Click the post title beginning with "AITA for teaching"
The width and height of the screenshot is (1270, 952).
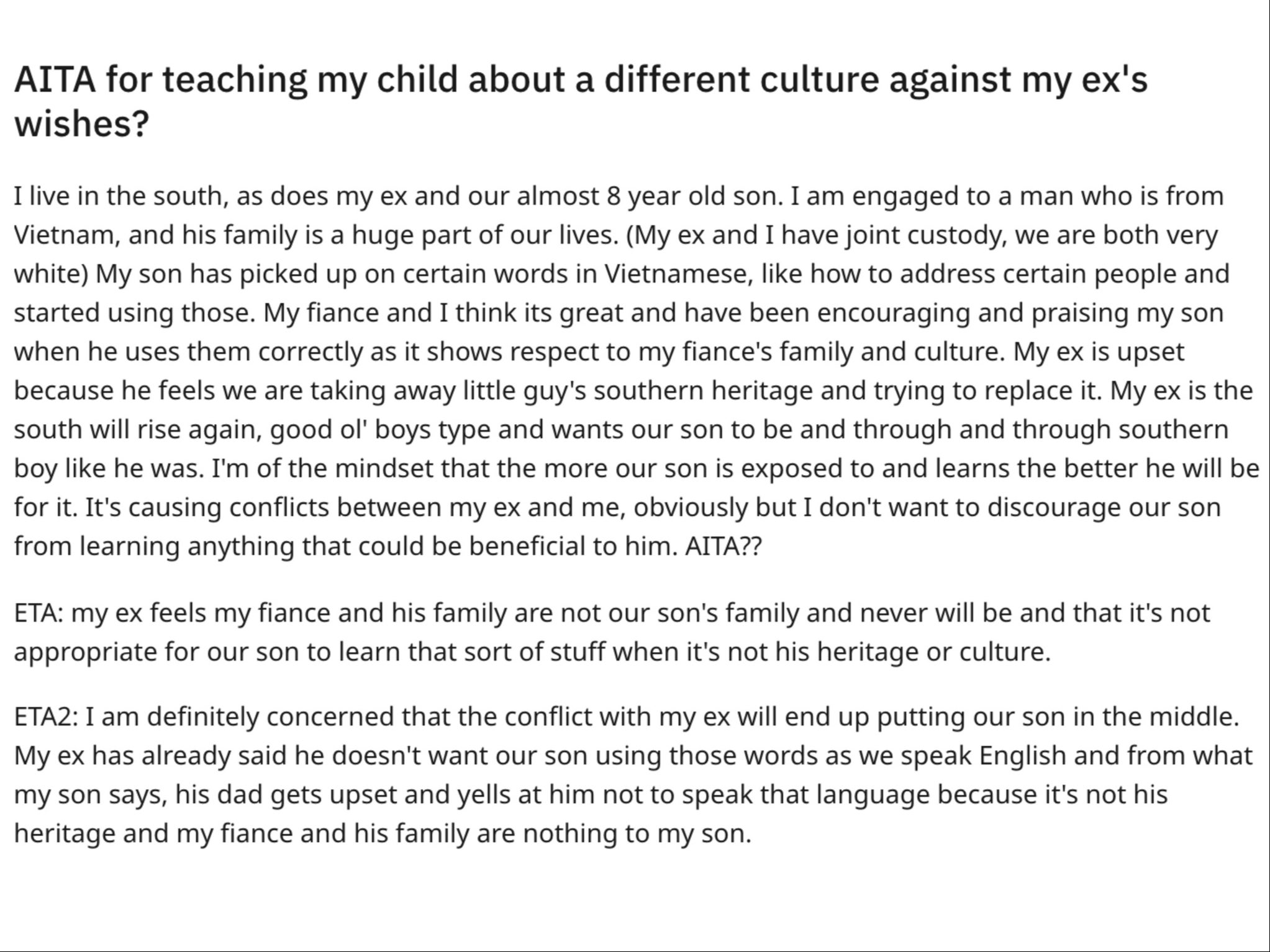580,79
